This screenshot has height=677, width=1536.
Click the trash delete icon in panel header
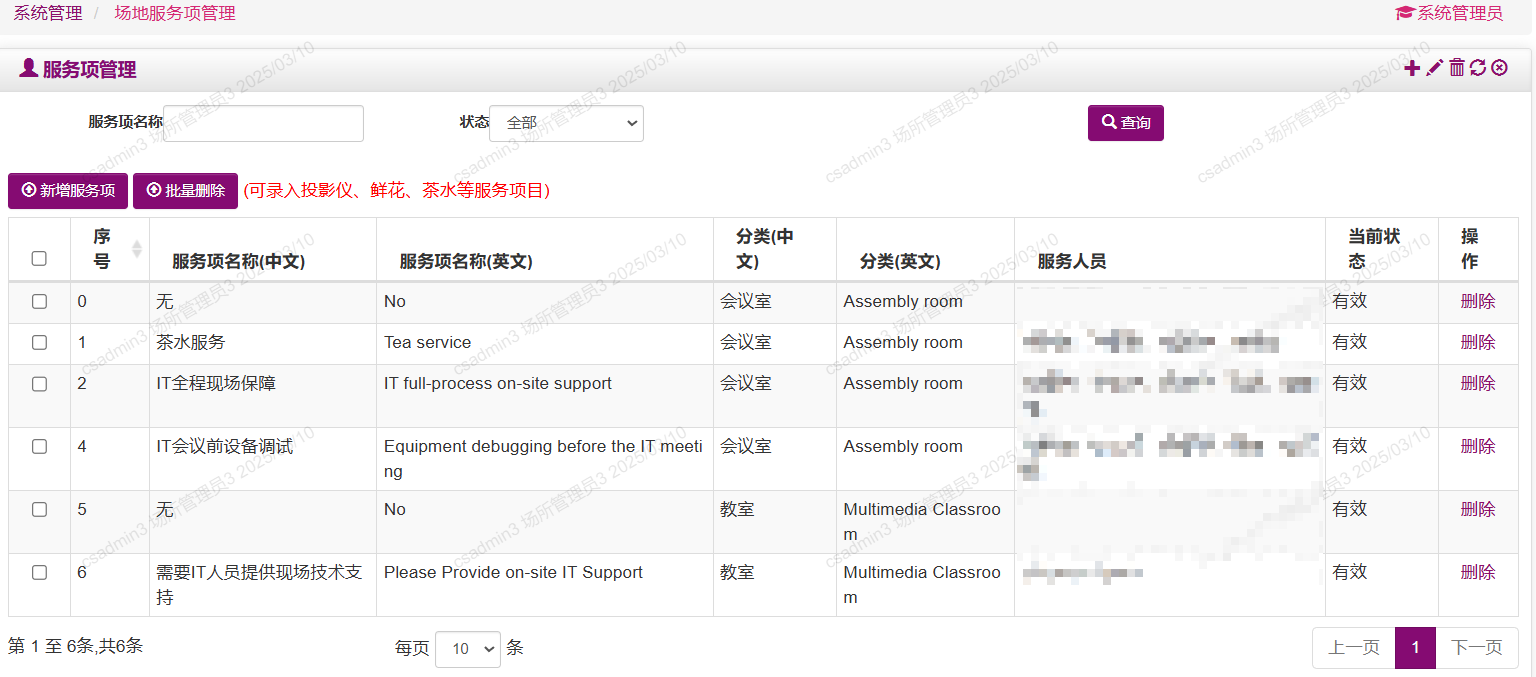(1457, 68)
